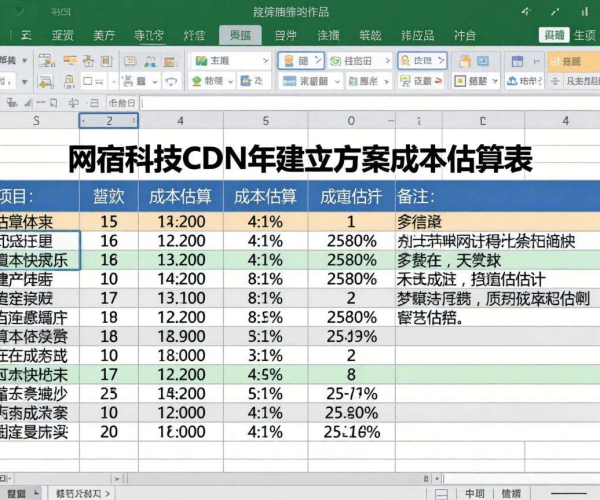
Task: Click the zoom slider line in status bar
Action: (x=568, y=493)
